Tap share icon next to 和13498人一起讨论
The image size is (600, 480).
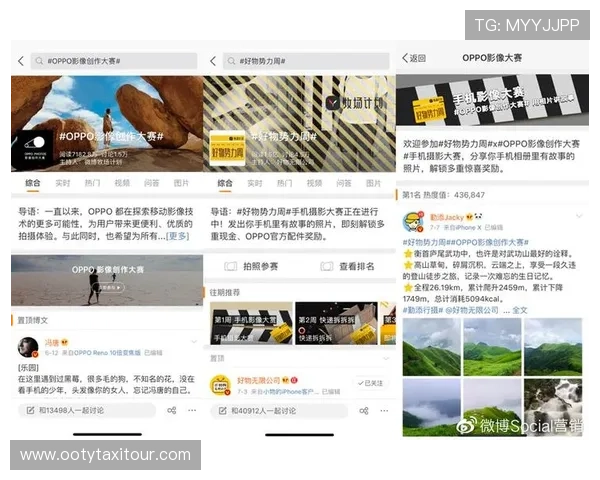(172, 410)
